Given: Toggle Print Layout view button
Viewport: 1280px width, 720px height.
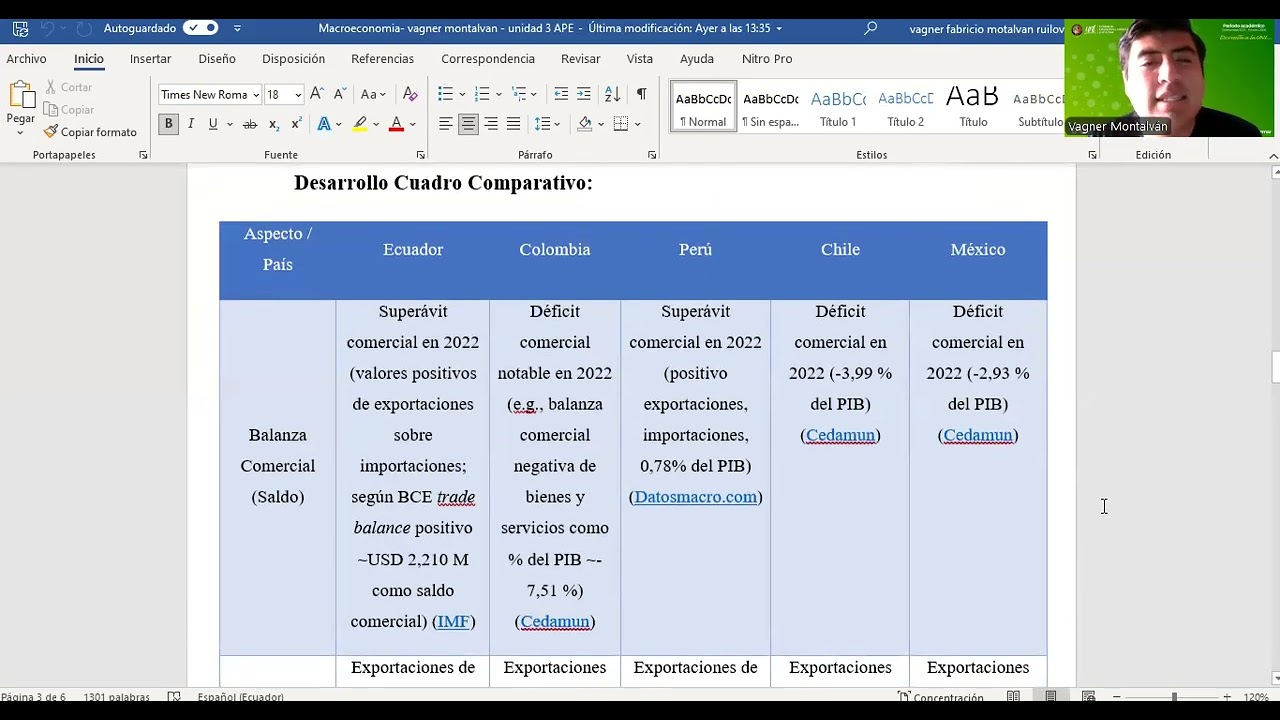Looking at the screenshot, I should coord(1051,696).
